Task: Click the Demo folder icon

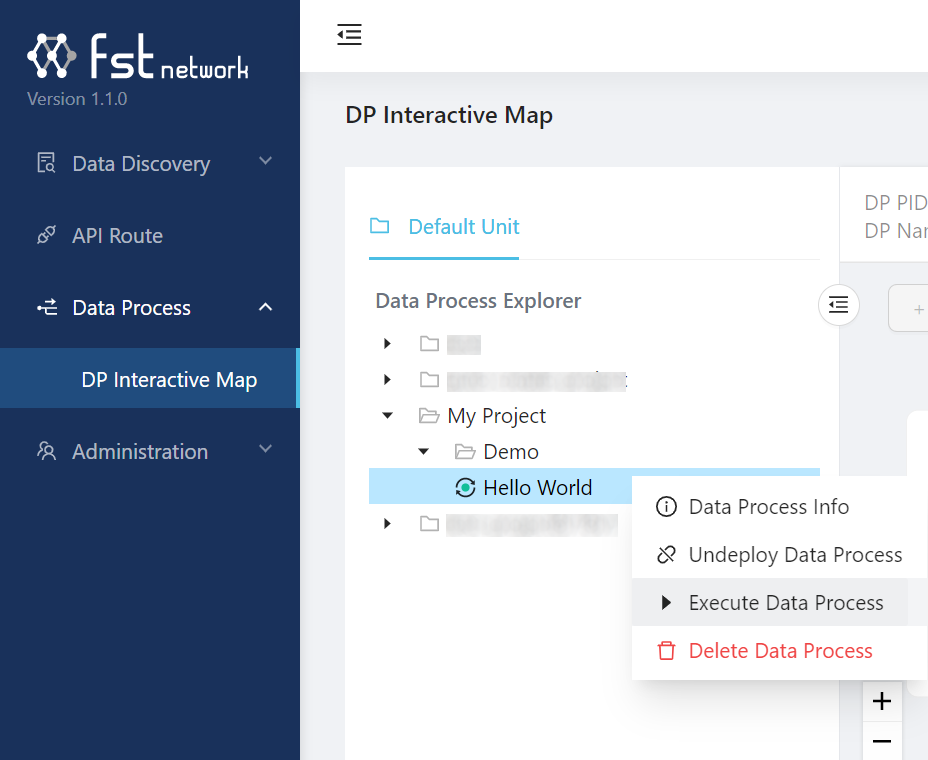Action: 464,452
